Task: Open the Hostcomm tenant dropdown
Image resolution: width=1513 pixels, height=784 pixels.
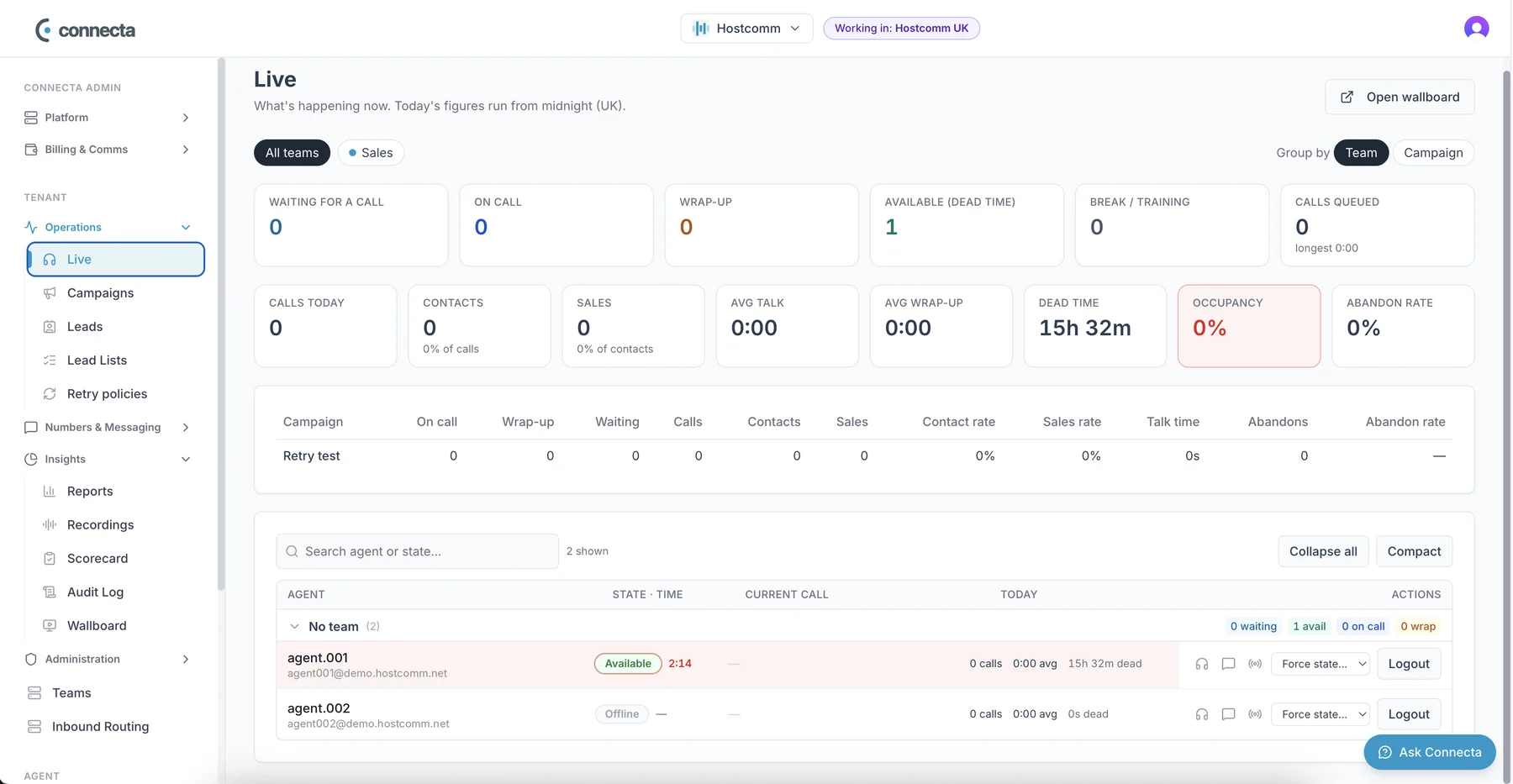Action: coord(746,29)
